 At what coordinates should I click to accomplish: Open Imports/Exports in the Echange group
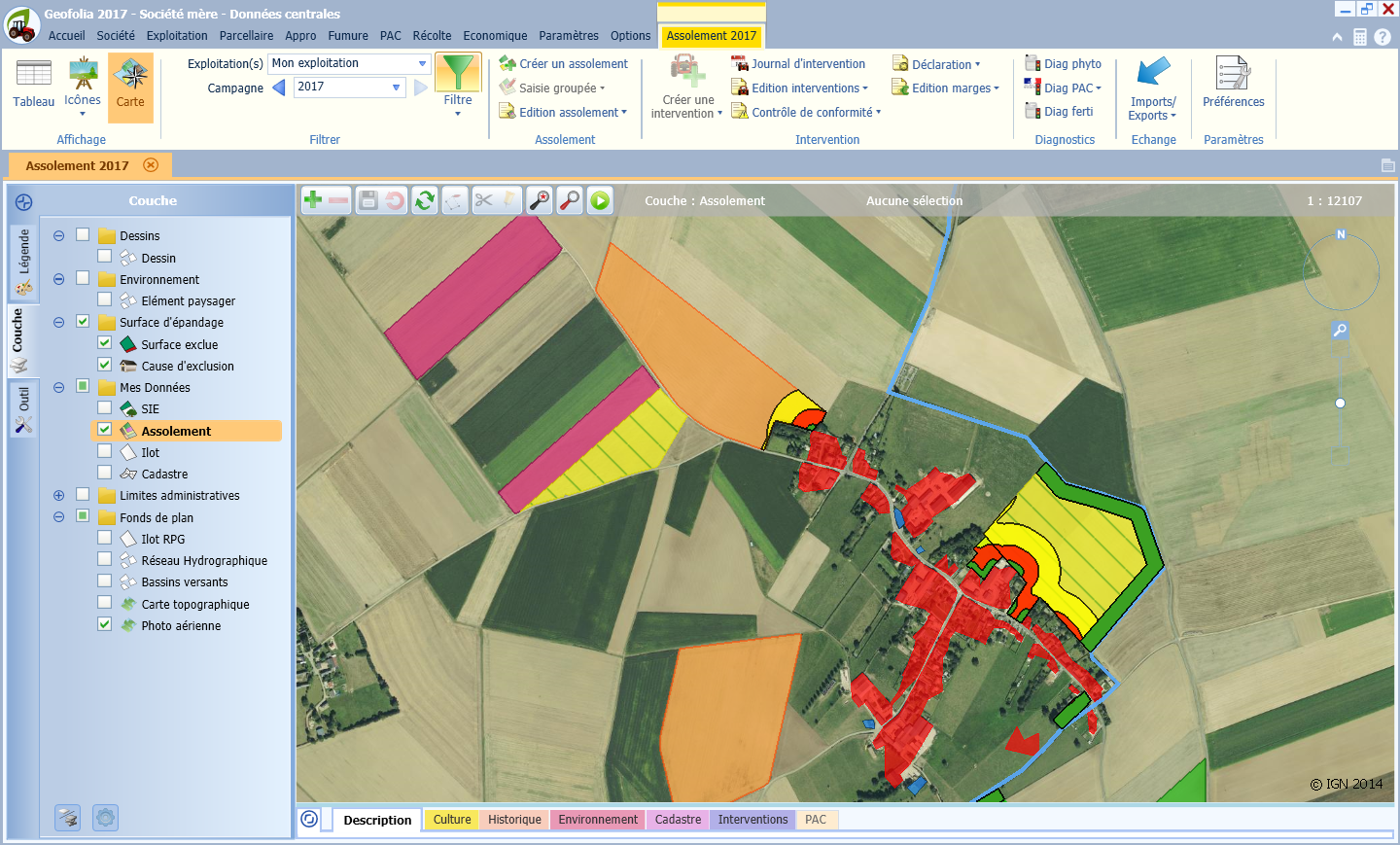[1152, 88]
